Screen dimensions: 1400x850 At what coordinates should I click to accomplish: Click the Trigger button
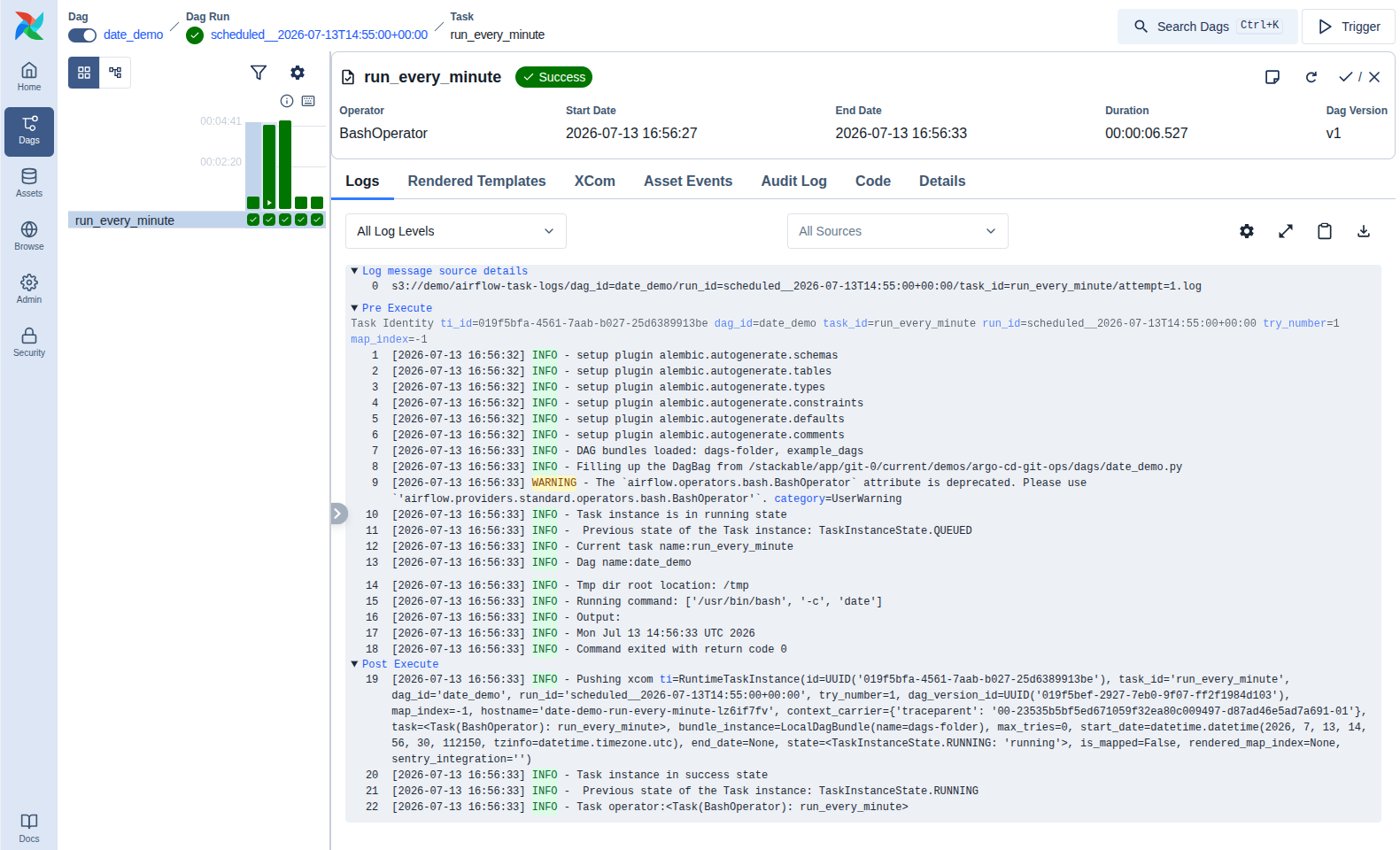1349,27
